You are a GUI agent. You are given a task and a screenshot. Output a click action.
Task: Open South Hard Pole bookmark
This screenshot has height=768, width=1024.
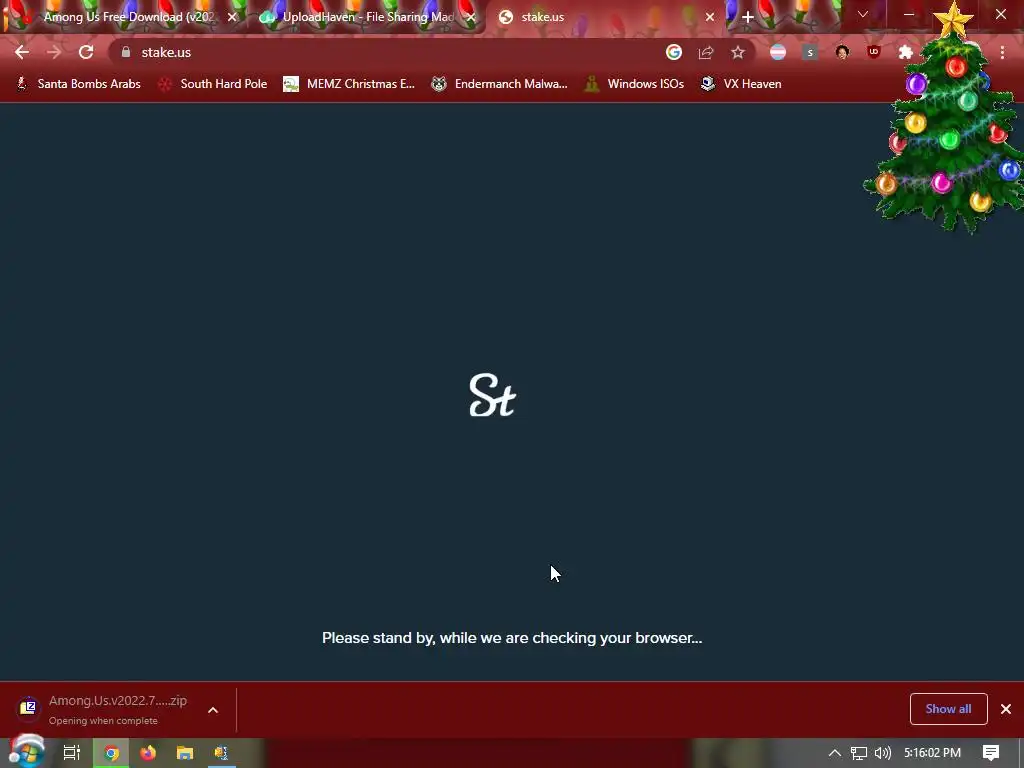coord(213,84)
